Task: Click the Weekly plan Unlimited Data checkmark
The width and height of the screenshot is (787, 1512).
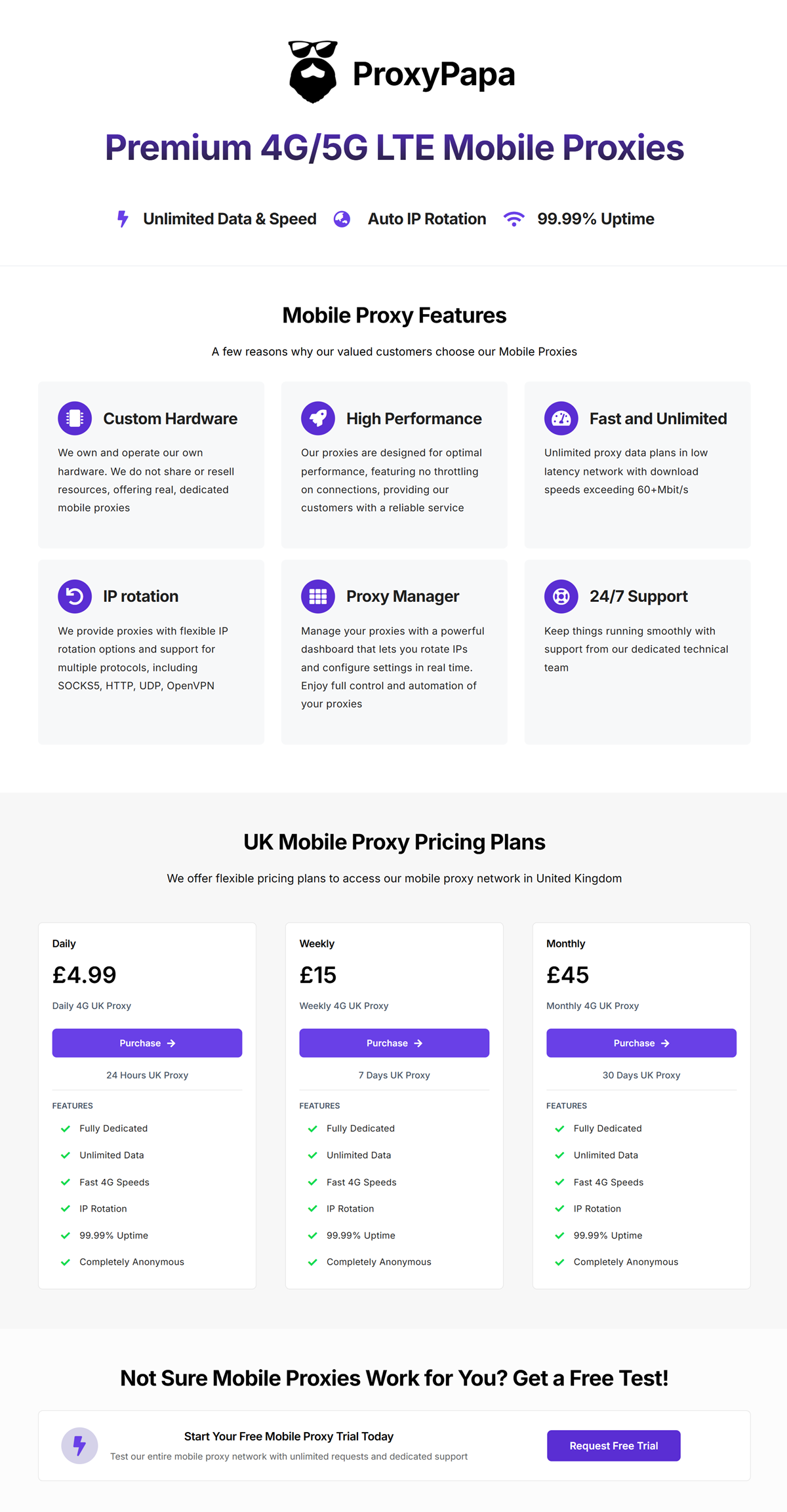Action: [313, 1155]
